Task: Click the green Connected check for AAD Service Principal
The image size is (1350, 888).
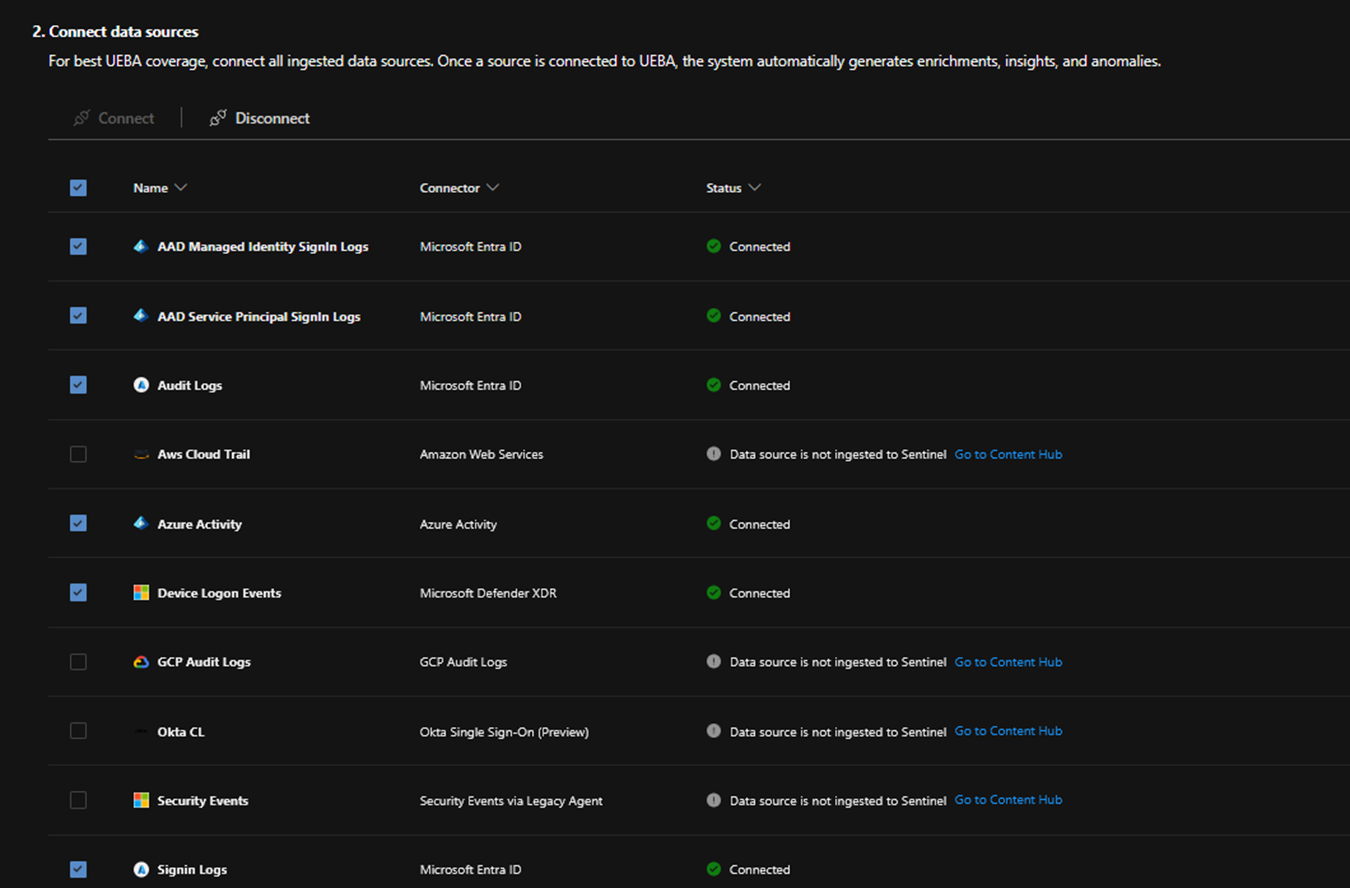Action: (x=714, y=316)
